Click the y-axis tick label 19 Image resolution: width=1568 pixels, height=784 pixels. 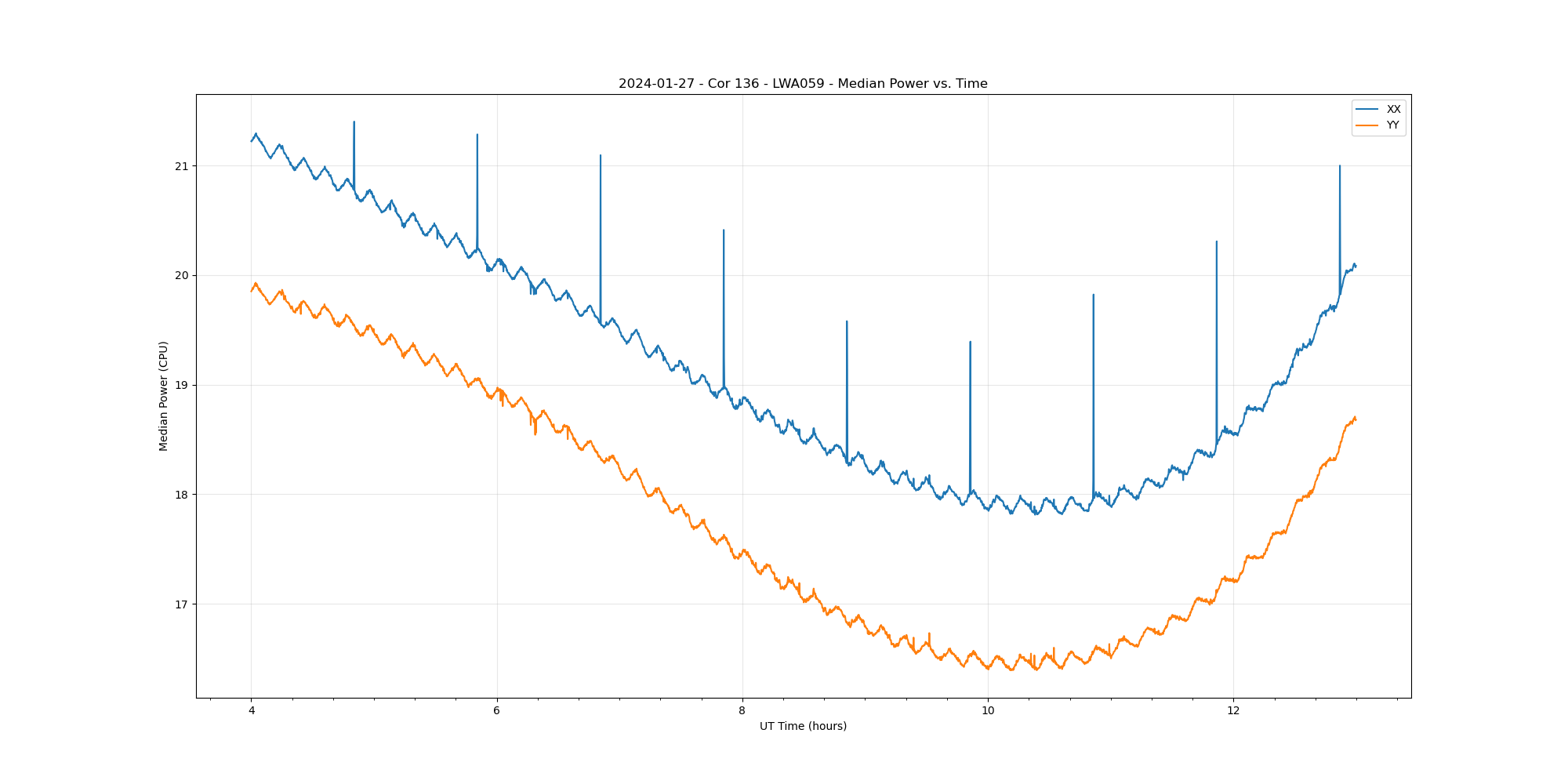(x=182, y=385)
